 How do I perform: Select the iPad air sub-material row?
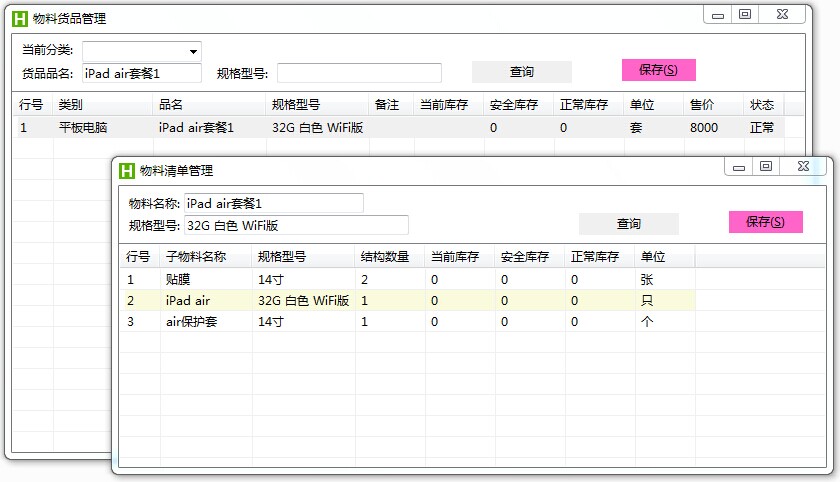[x=408, y=300]
